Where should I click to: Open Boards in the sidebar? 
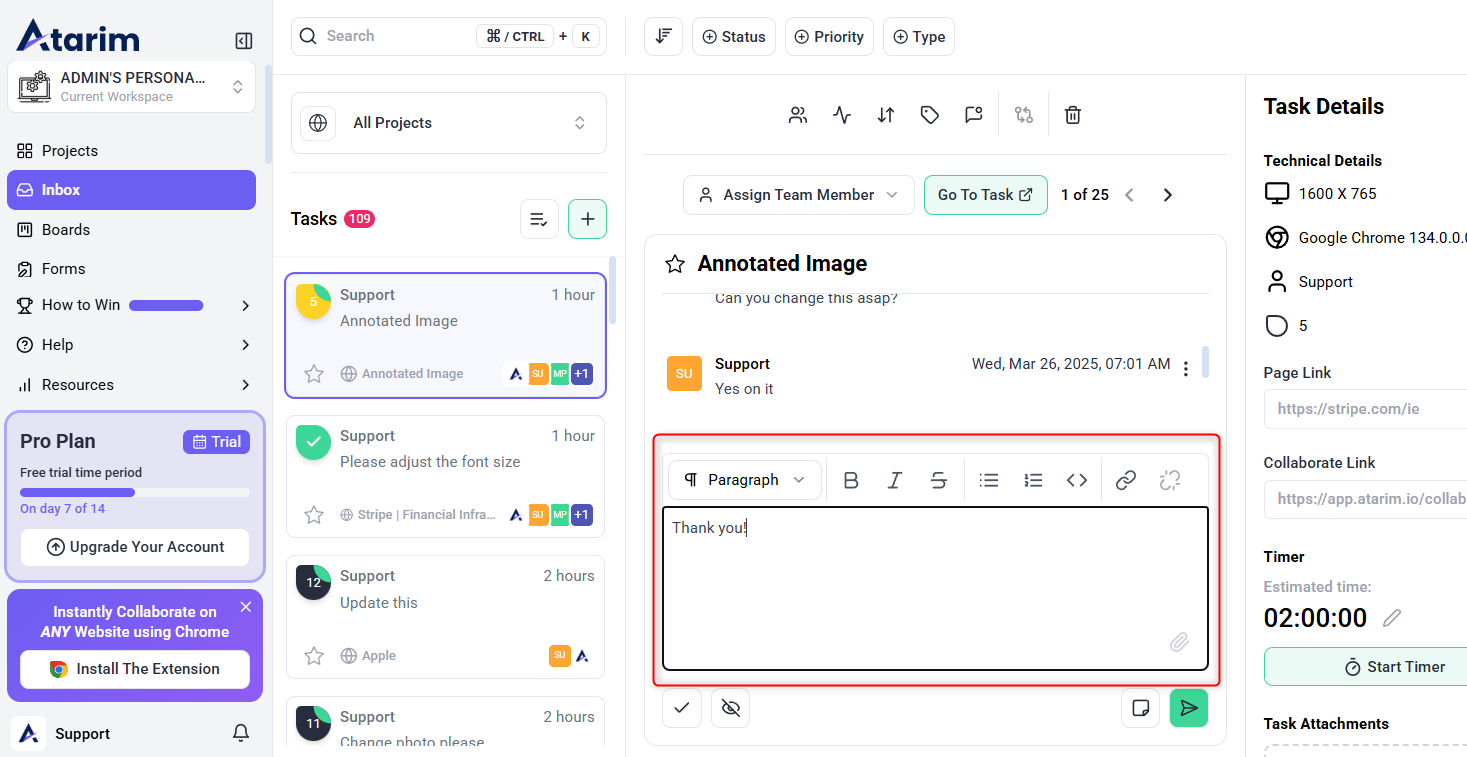point(66,229)
